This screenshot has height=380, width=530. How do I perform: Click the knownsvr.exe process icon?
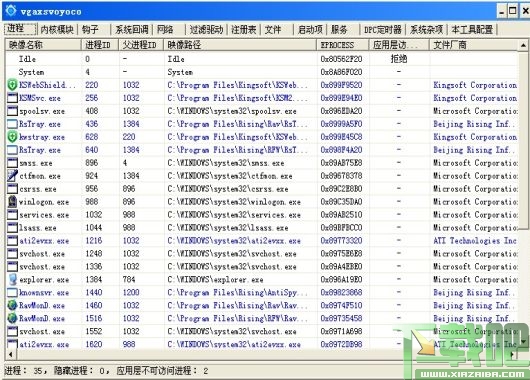click(x=12, y=292)
